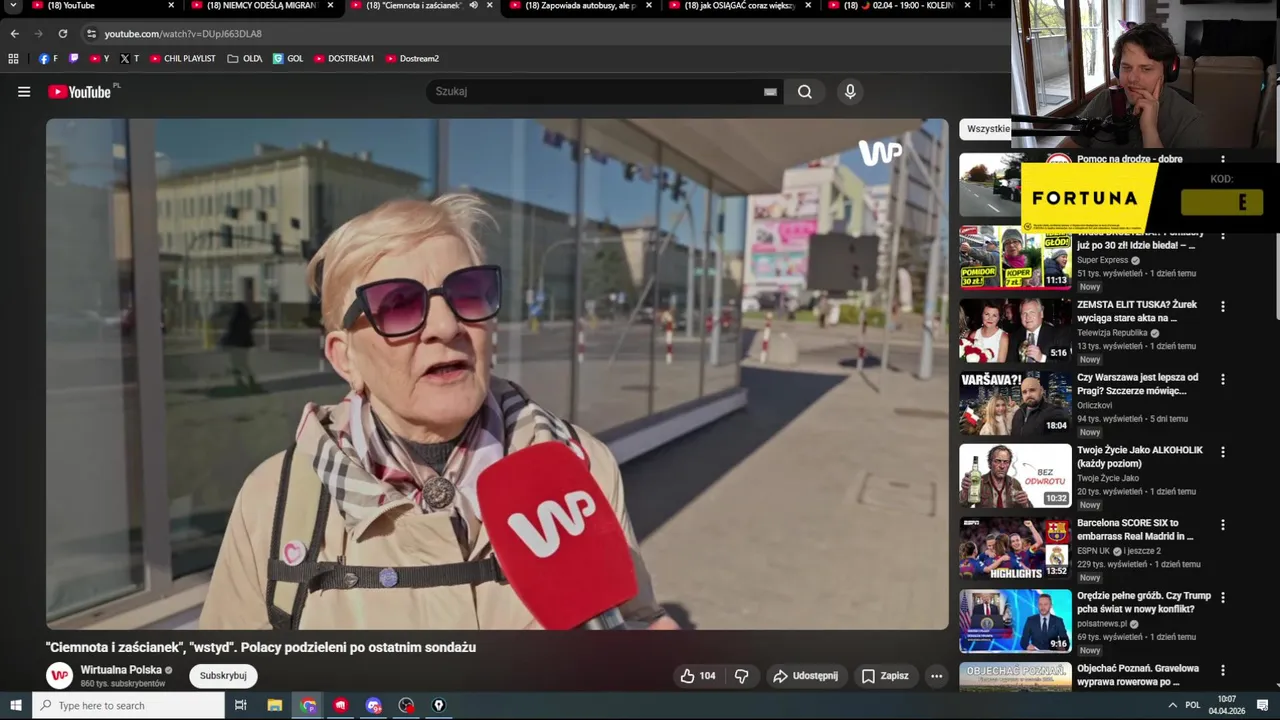
Task: Open the Windows notification center
Action: (1262, 705)
